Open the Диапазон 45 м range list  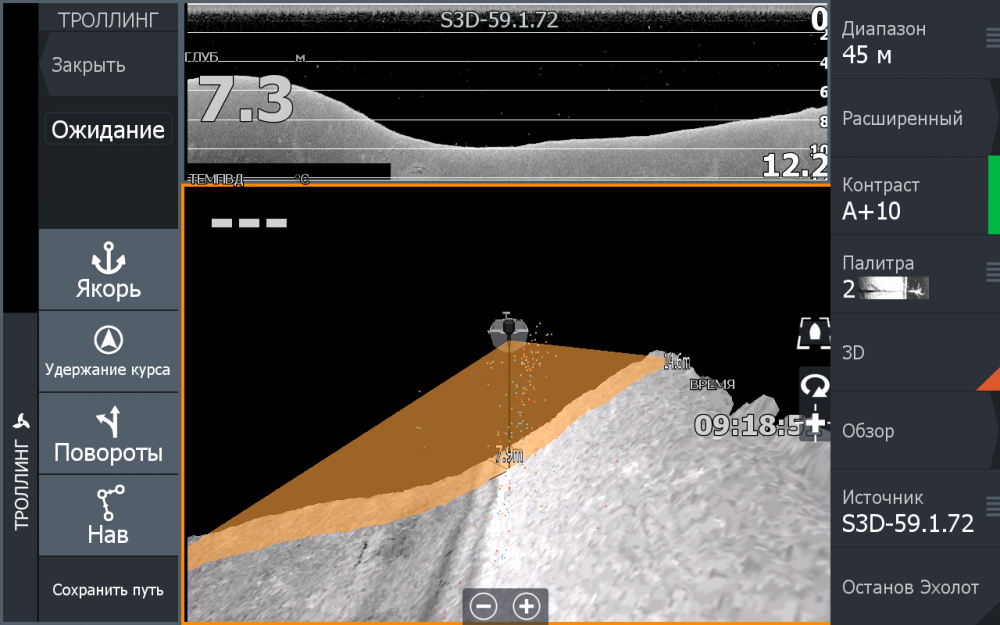pos(915,41)
